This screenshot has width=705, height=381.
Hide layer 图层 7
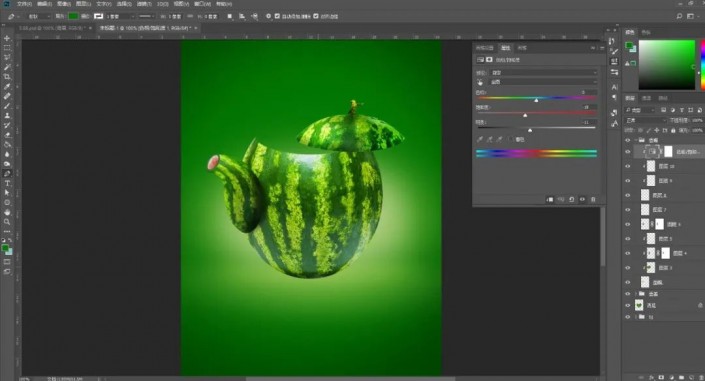click(x=628, y=210)
